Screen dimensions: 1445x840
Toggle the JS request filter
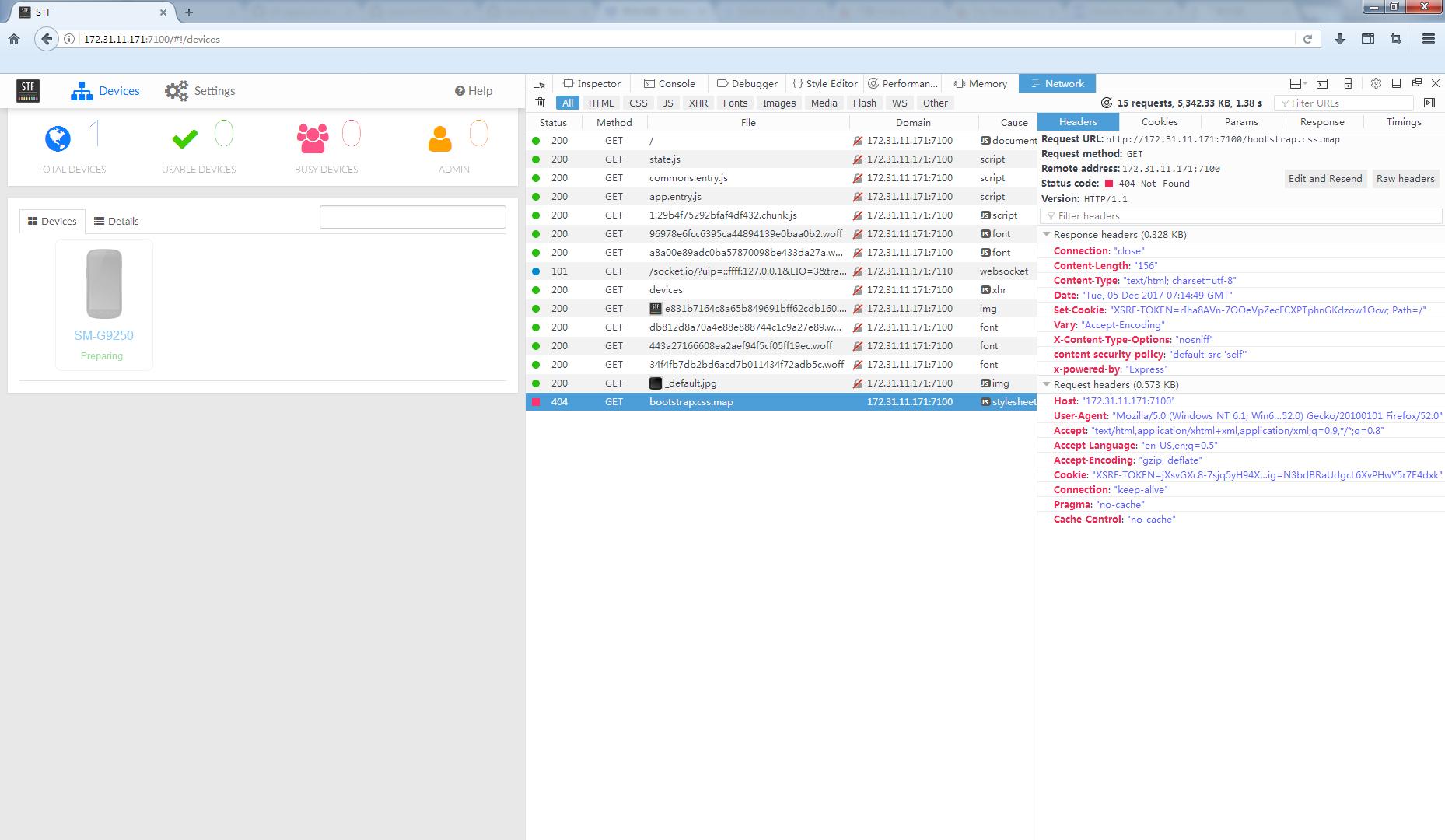point(668,103)
